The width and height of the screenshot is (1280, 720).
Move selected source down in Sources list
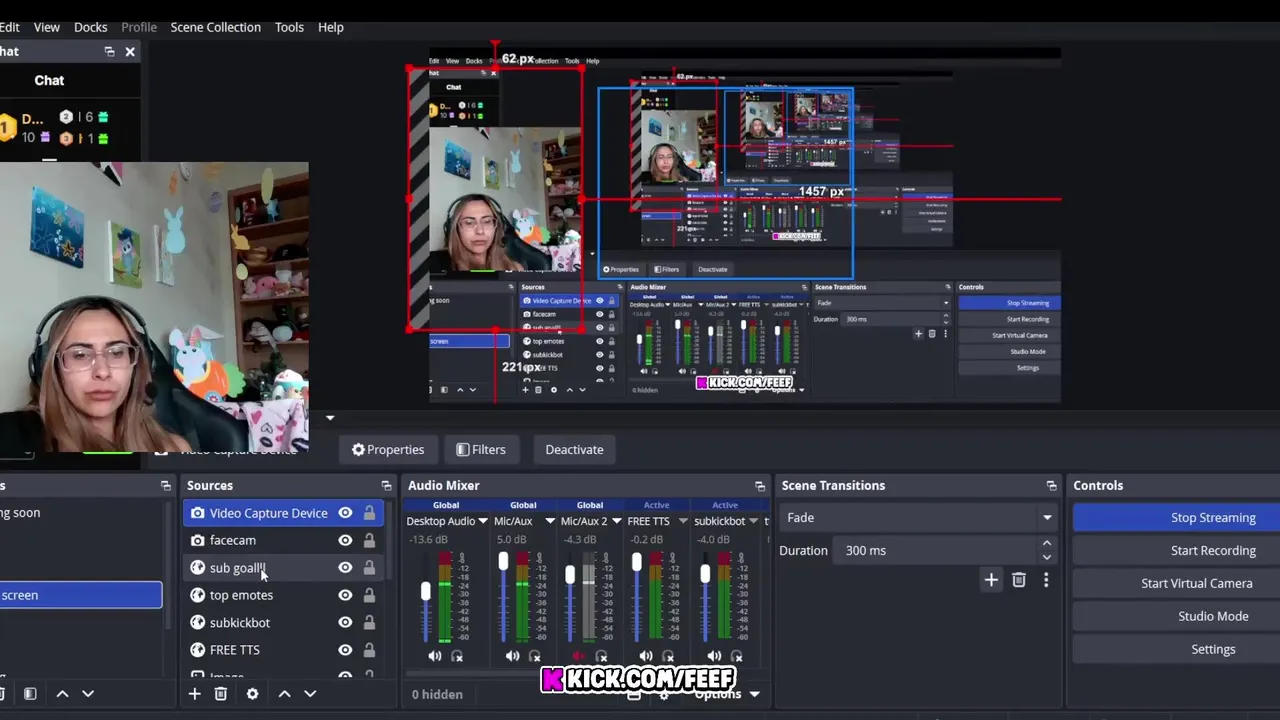pyautogui.click(x=310, y=694)
